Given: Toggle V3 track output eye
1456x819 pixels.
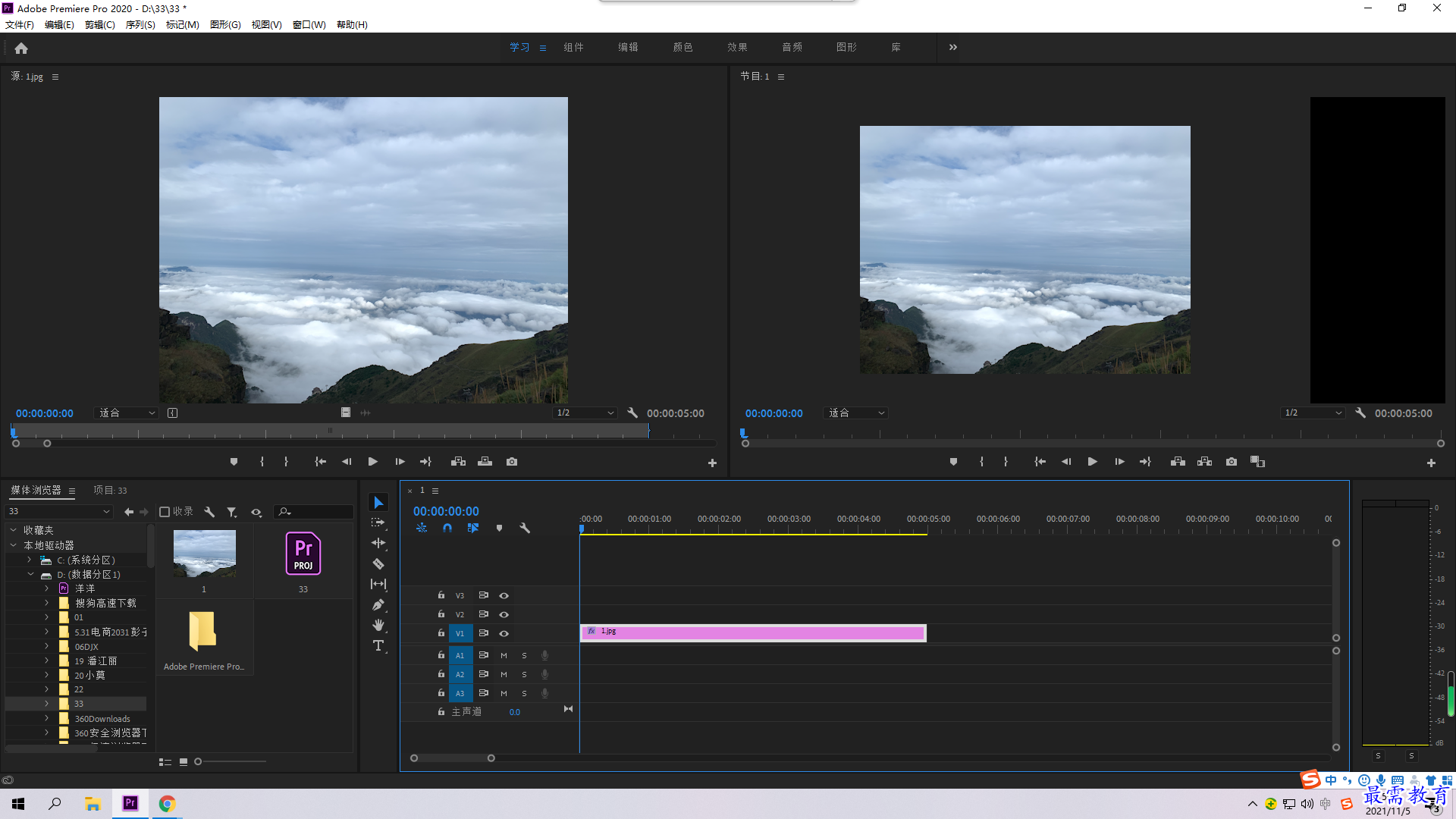Looking at the screenshot, I should tap(504, 595).
